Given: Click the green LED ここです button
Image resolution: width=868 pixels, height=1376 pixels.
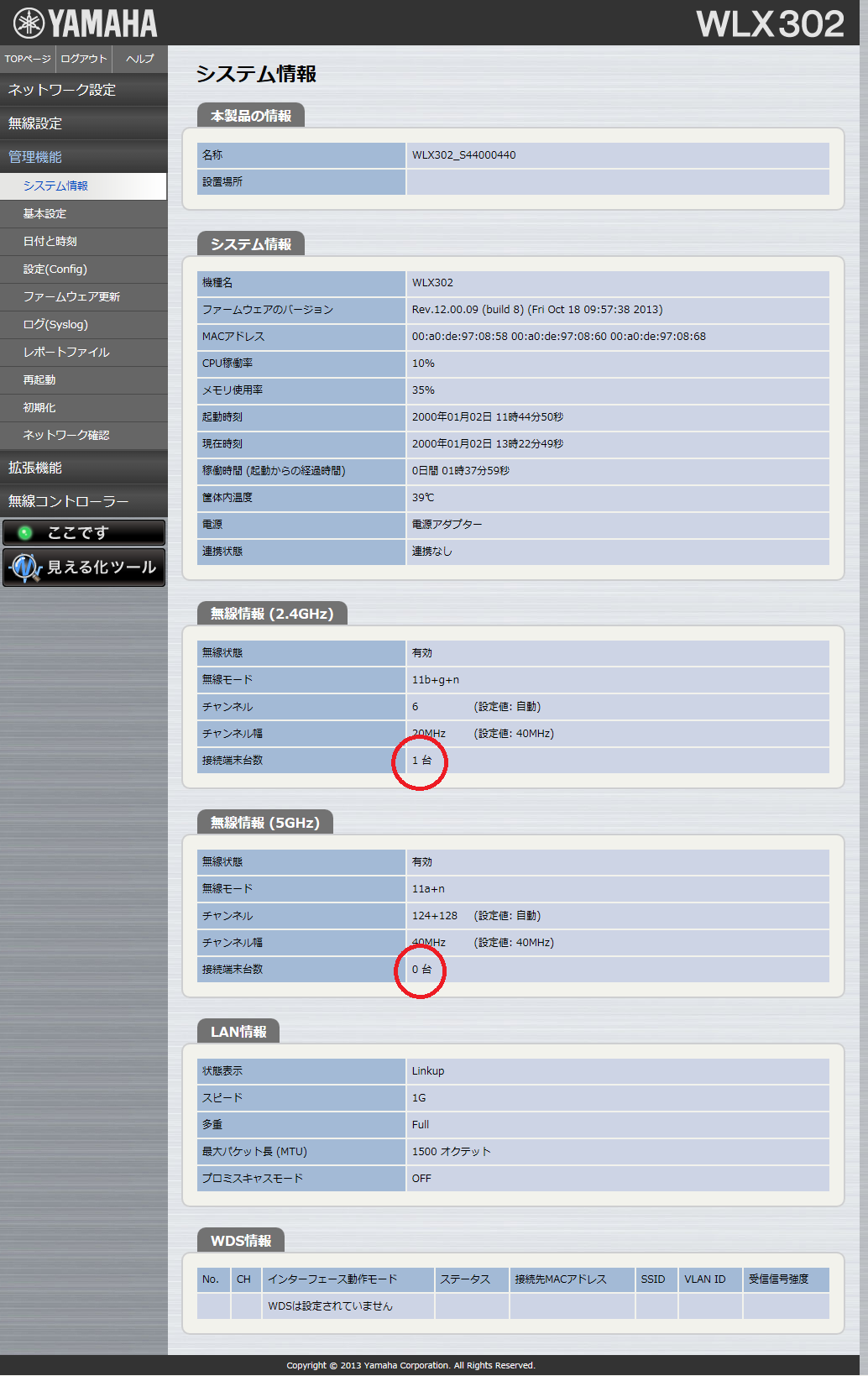Looking at the screenshot, I should tap(84, 532).
